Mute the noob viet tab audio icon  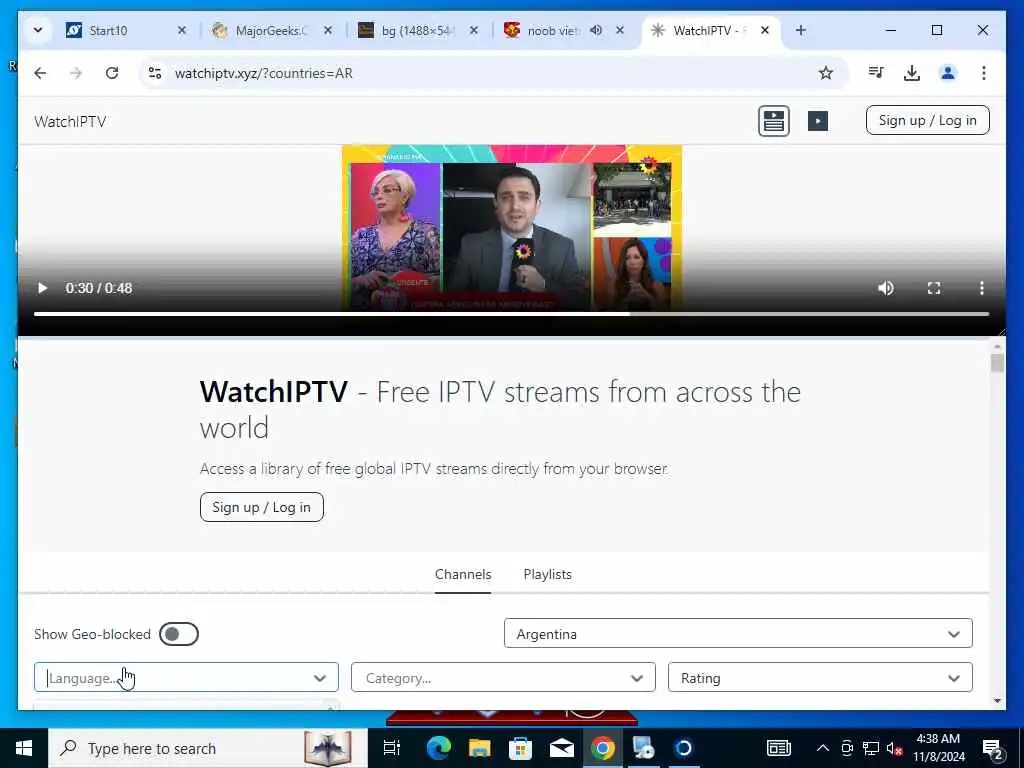pos(596,30)
